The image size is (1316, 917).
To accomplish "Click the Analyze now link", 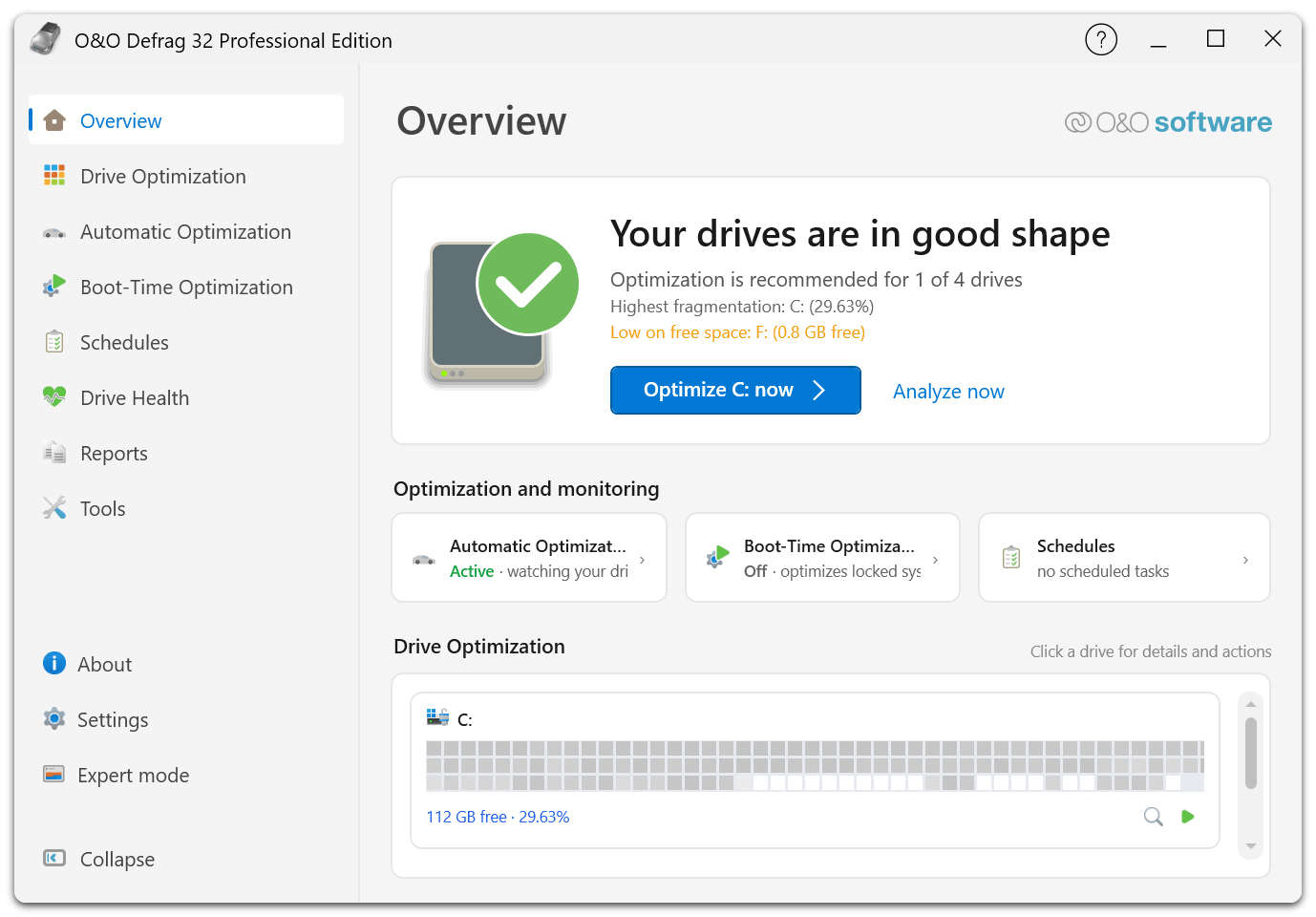I will [x=948, y=392].
